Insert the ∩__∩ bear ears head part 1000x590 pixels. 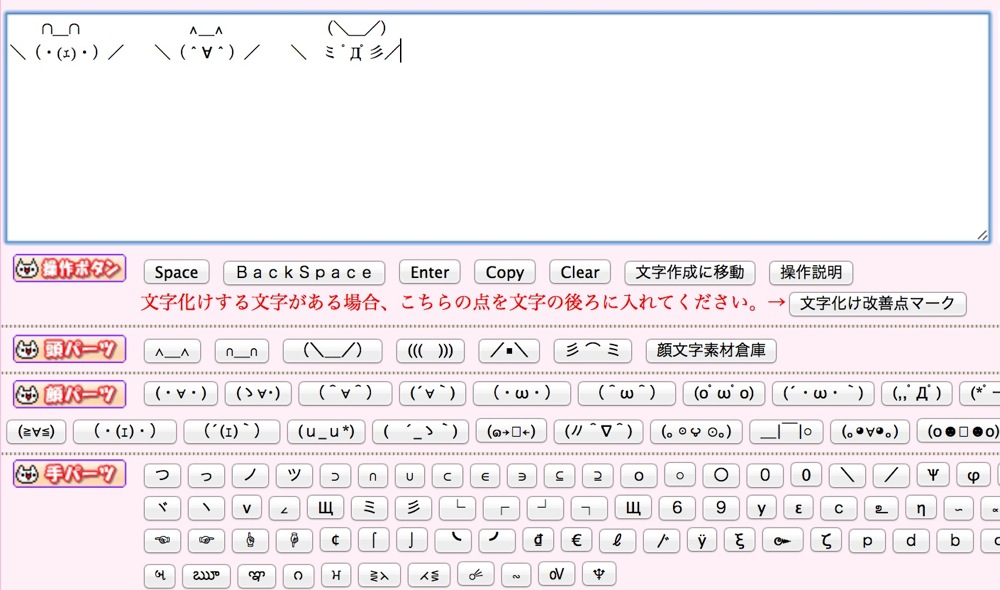[242, 351]
